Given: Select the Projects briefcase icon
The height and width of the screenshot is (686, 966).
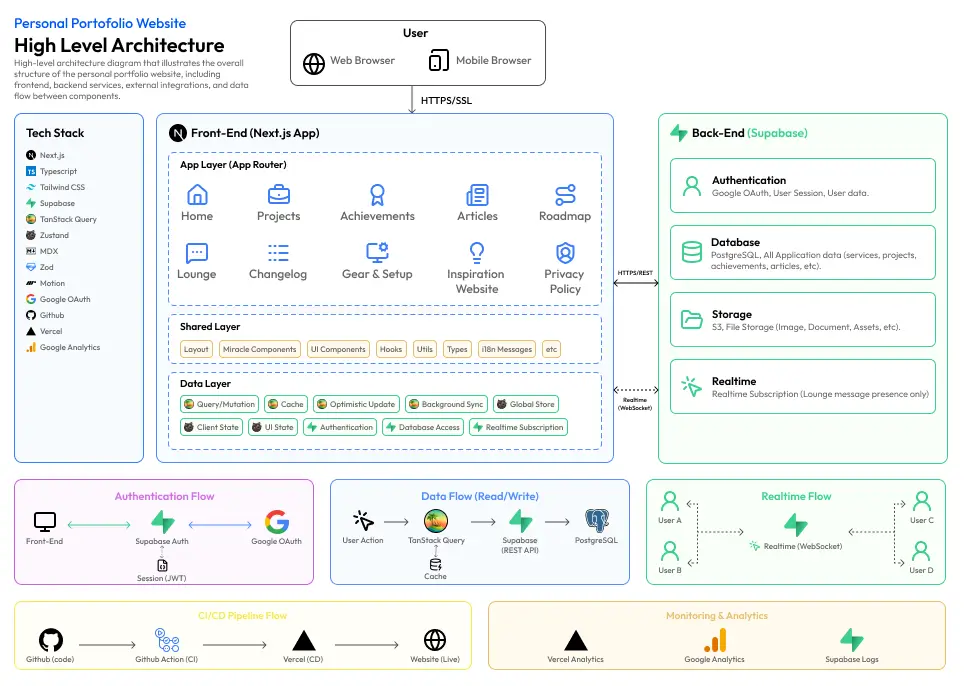Looking at the screenshot, I should coord(278,195).
